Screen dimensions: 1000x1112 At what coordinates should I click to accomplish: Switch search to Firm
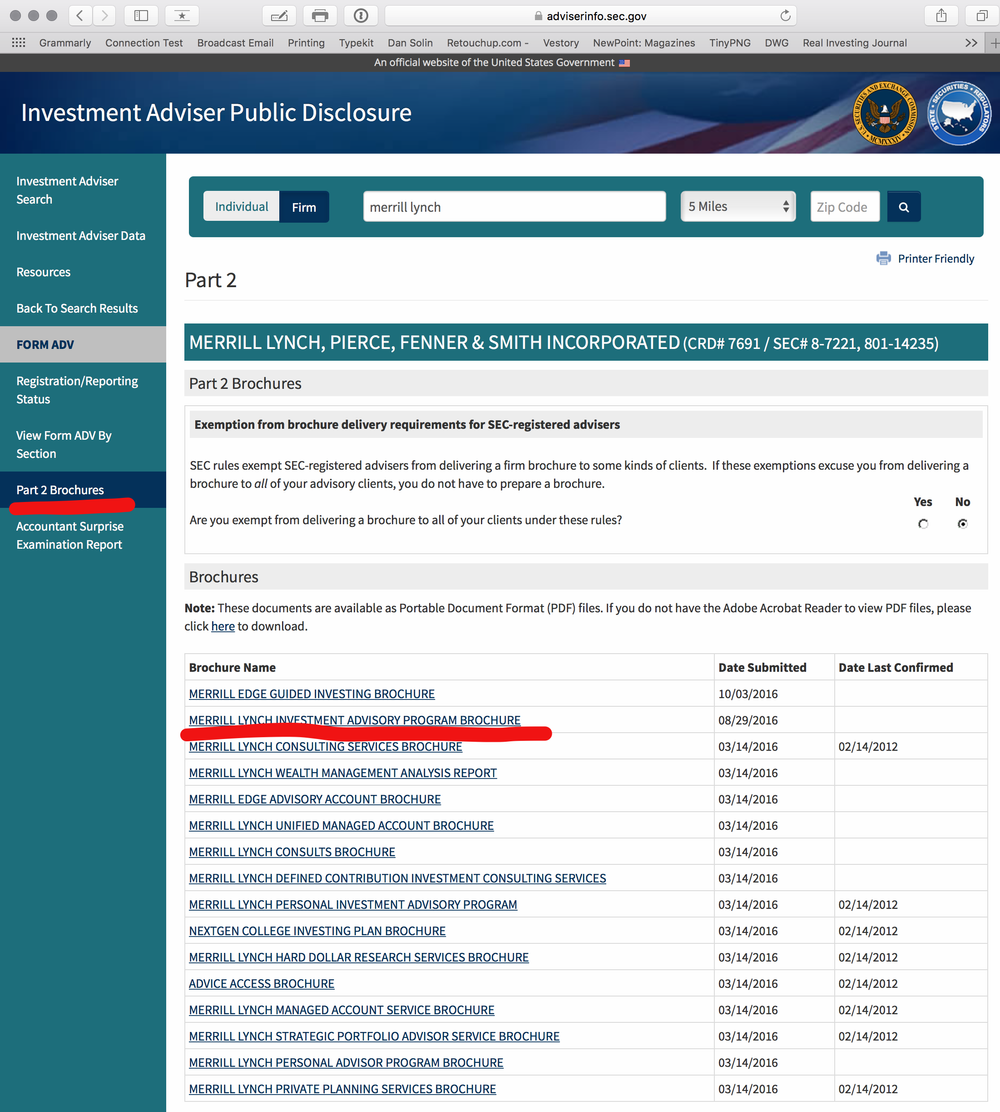(x=304, y=207)
